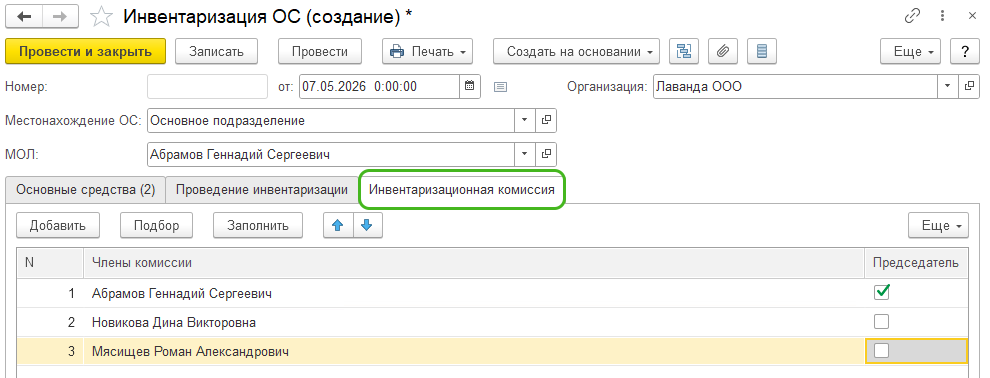
Task: Click the Записать button
Action: [x=217, y=52]
